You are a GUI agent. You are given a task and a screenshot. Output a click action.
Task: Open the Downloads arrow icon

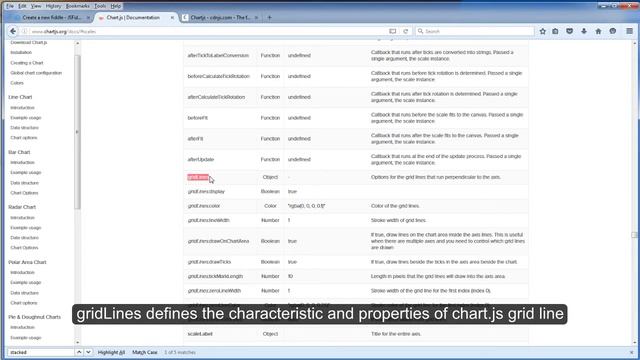click(584, 31)
